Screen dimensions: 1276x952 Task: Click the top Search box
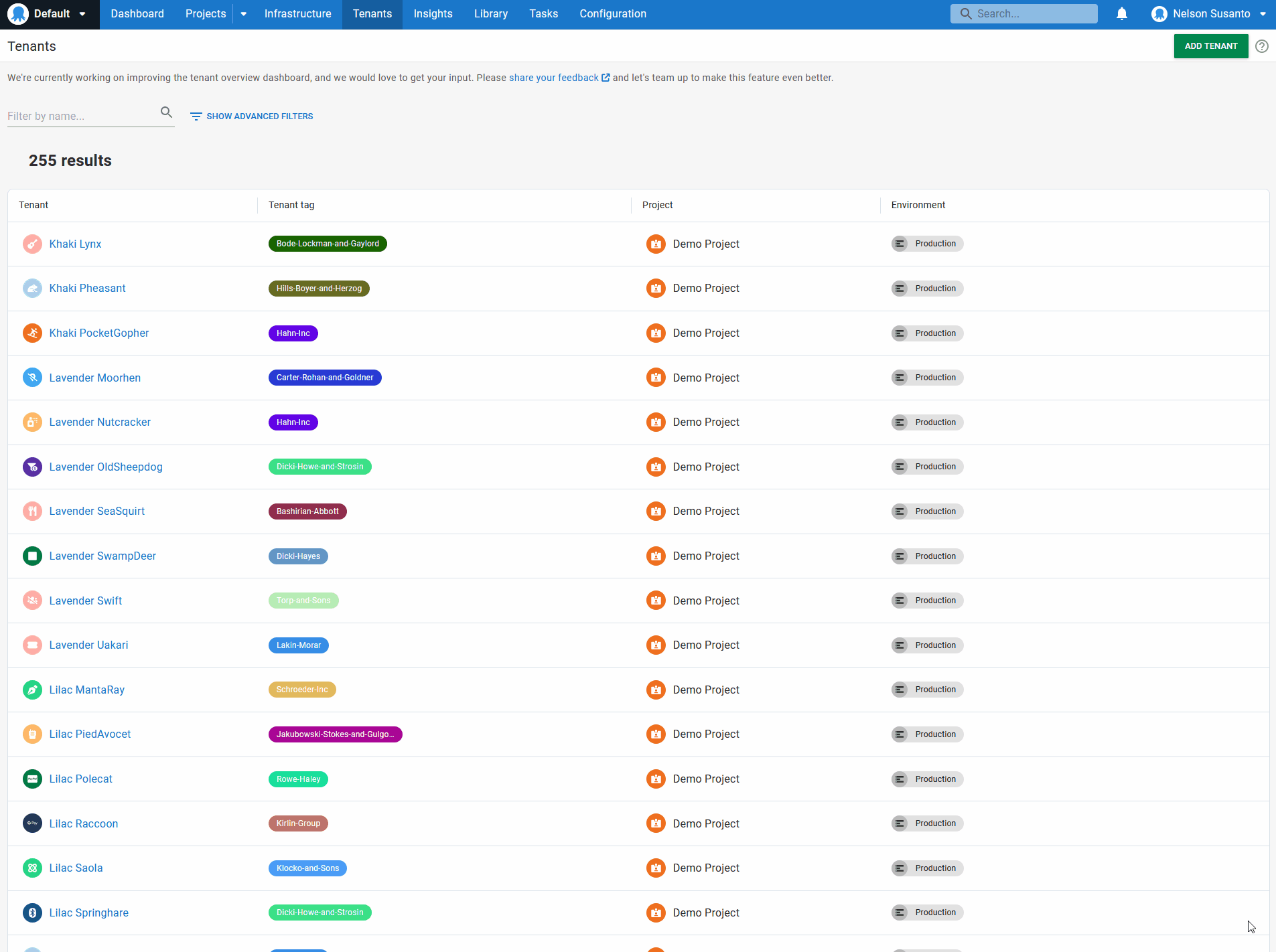1023,14
